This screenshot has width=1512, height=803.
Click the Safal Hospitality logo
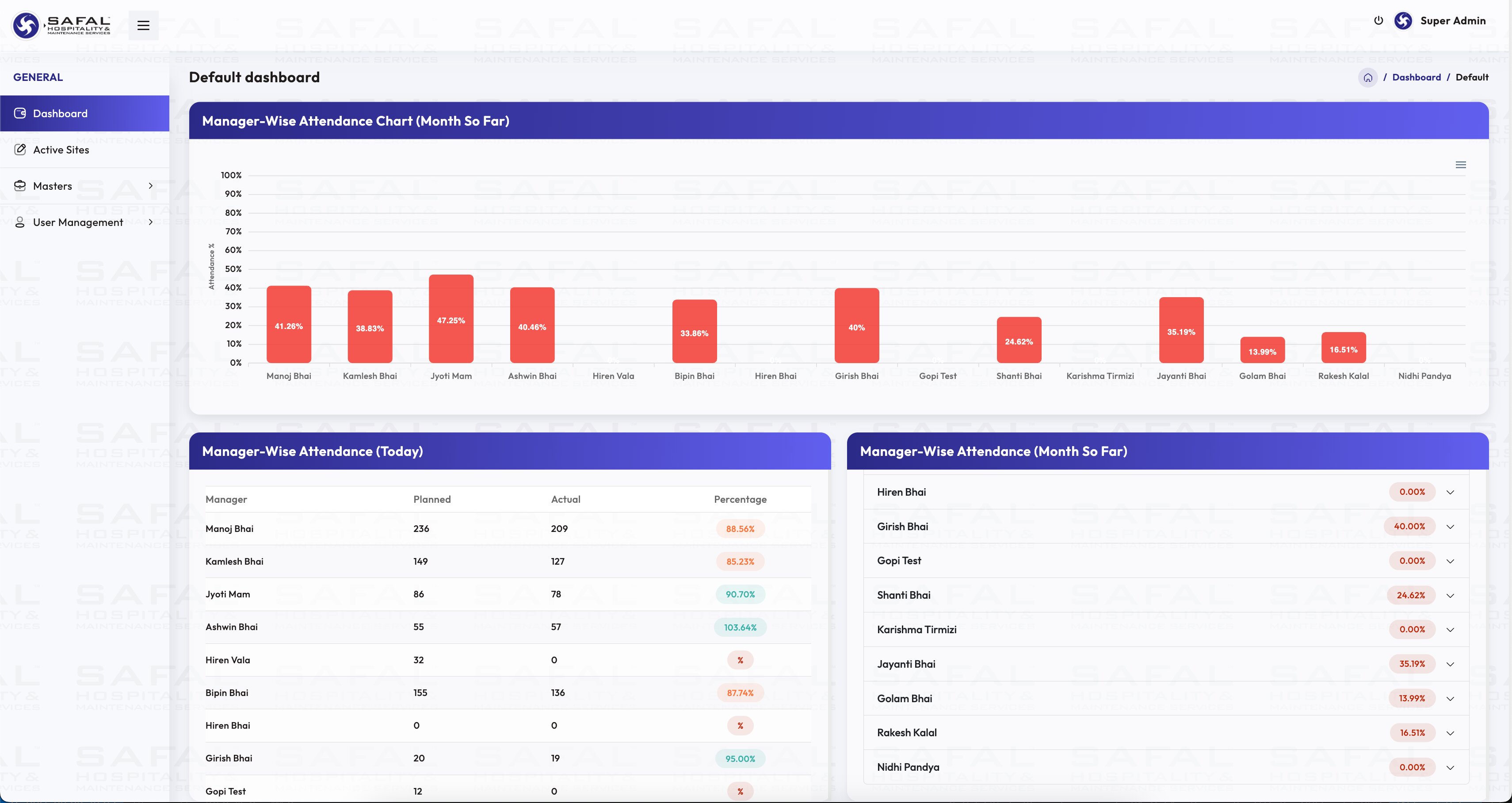pyautogui.click(x=61, y=25)
